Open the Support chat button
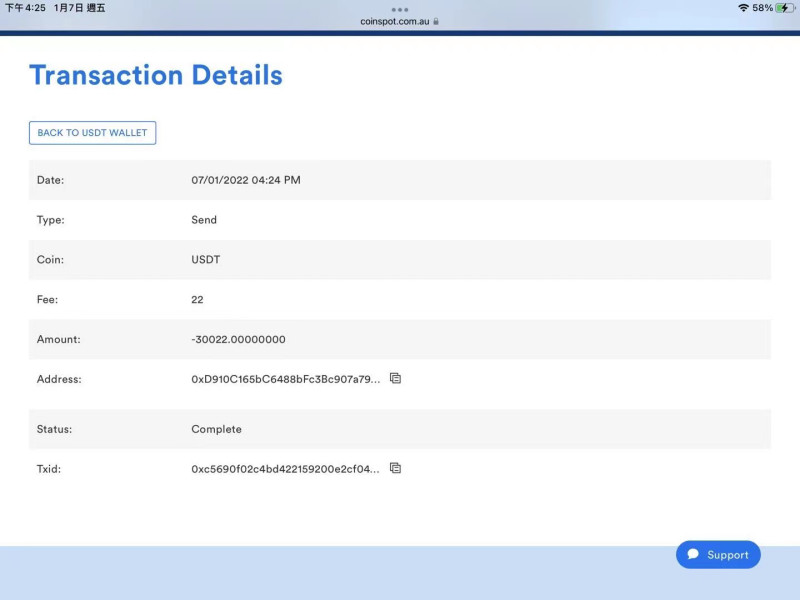800x600 pixels. point(718,555)
